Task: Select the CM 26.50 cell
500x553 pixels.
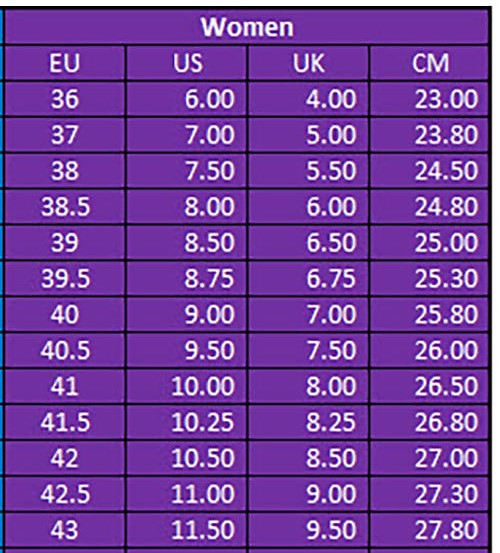Action: coord(429,386)
